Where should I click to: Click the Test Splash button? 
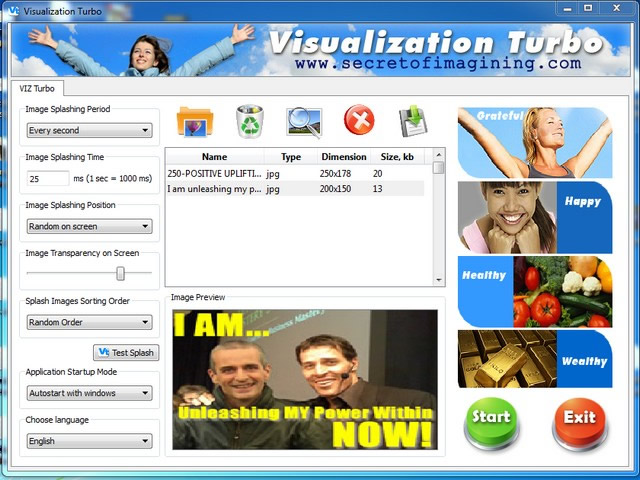click(x=126, y=353)
